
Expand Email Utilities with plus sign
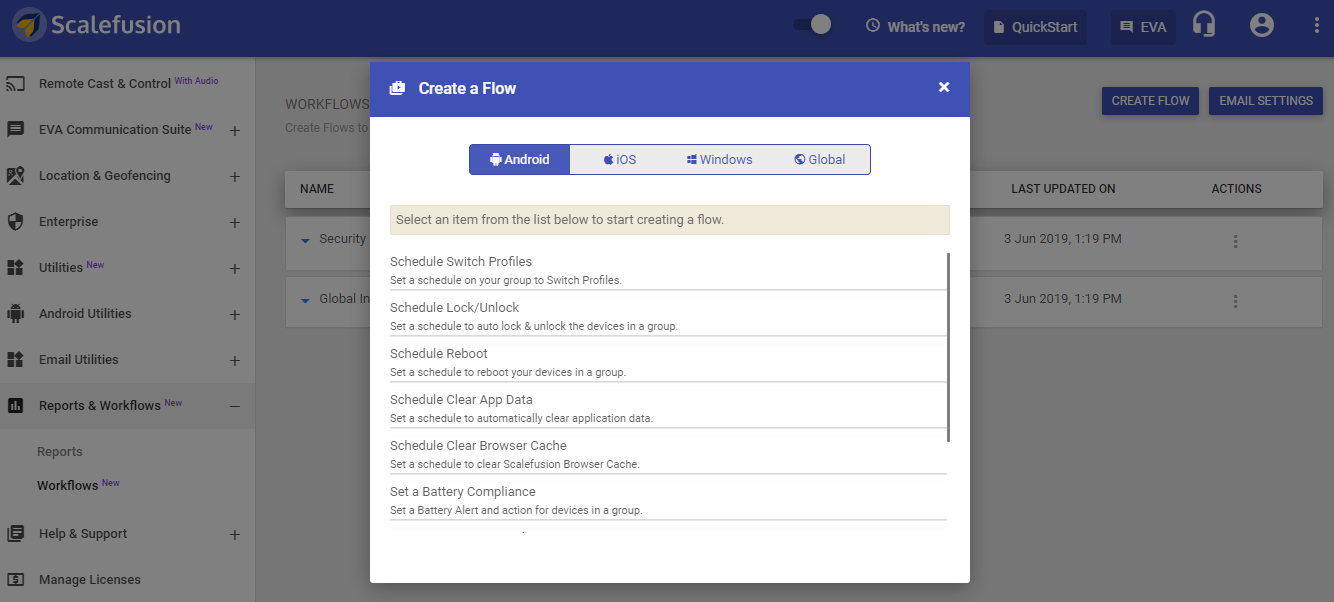click(235, 361)
